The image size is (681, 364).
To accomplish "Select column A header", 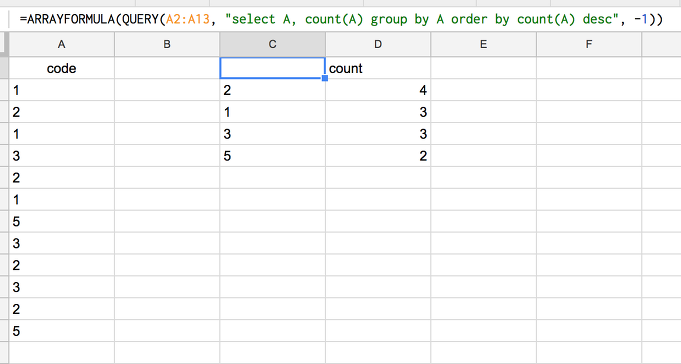I will (x=62, y=44).
